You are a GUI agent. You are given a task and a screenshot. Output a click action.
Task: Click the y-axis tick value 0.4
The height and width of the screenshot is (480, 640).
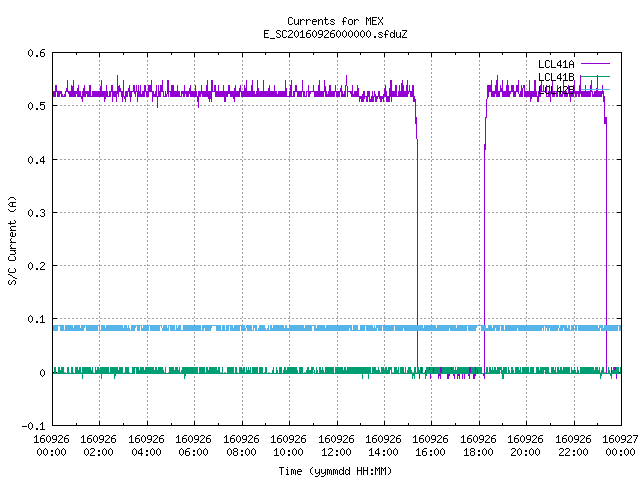(36, 160)
